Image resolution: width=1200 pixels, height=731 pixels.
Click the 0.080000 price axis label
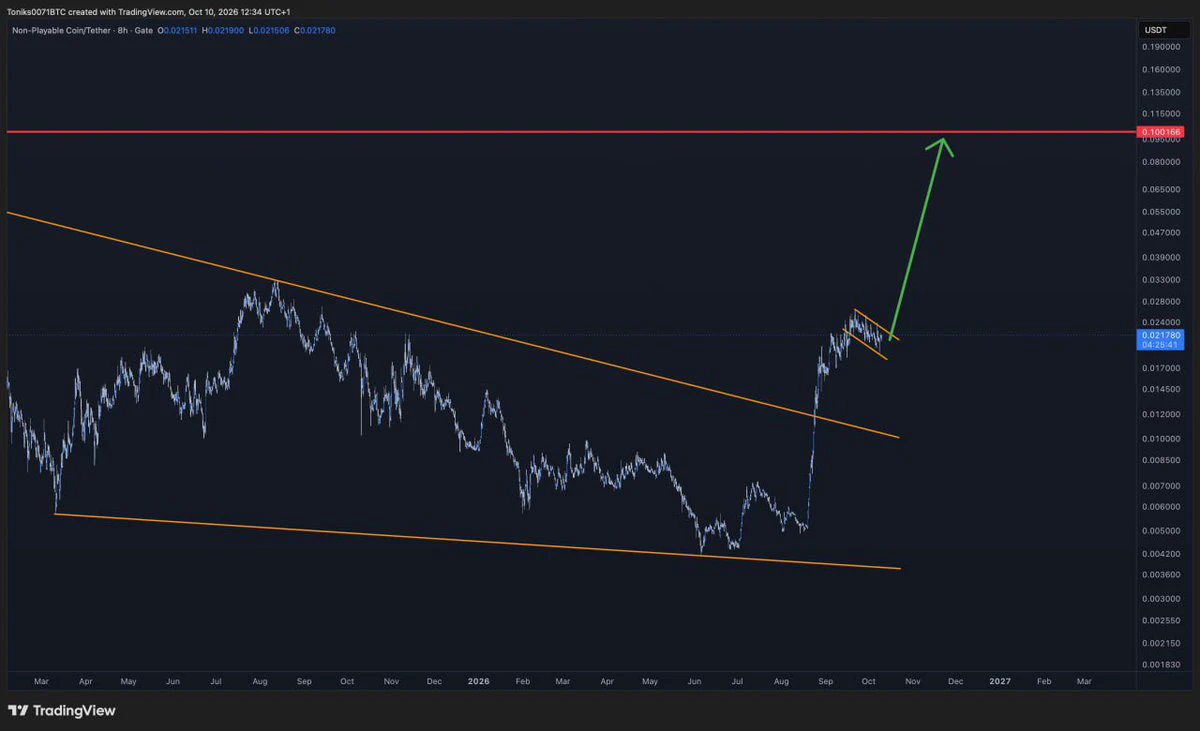[1162, 162]
